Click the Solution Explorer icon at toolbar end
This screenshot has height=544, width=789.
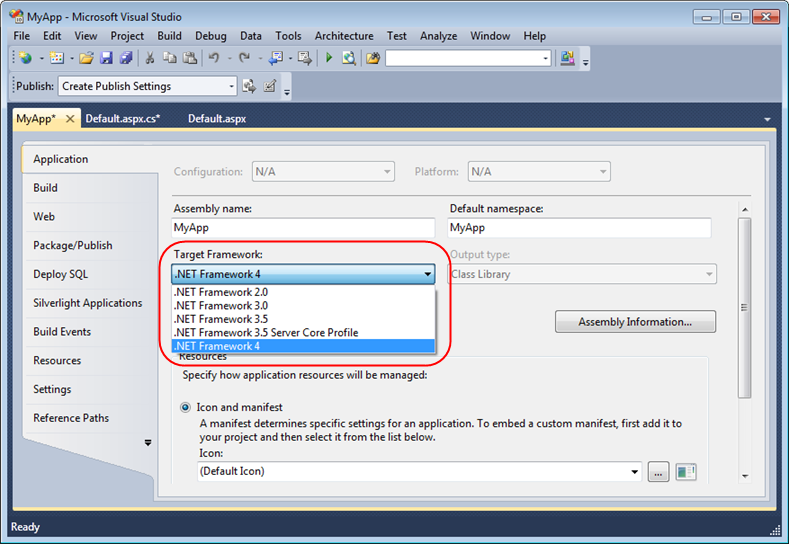point(568,58)
